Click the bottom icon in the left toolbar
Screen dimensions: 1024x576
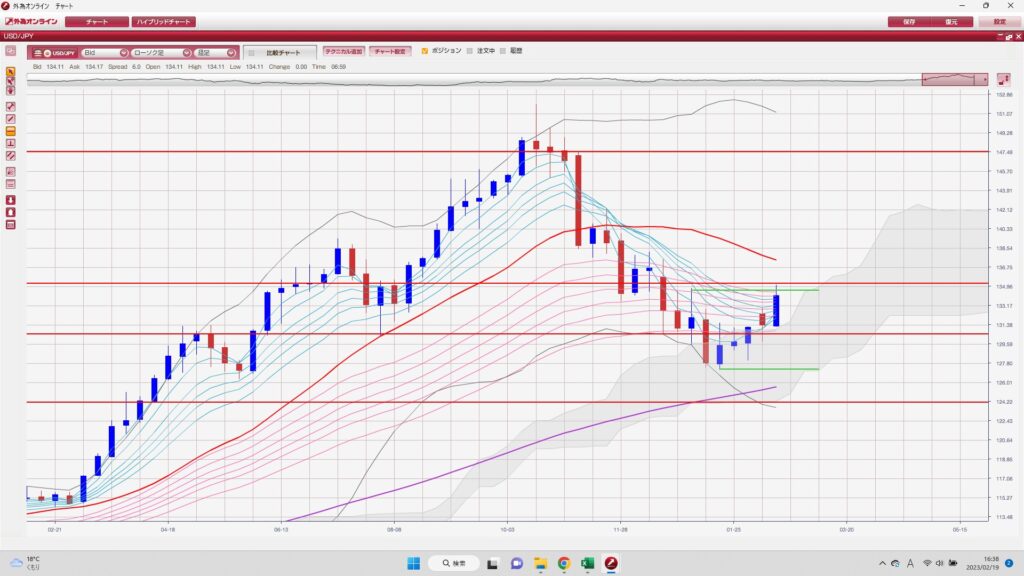11,224
